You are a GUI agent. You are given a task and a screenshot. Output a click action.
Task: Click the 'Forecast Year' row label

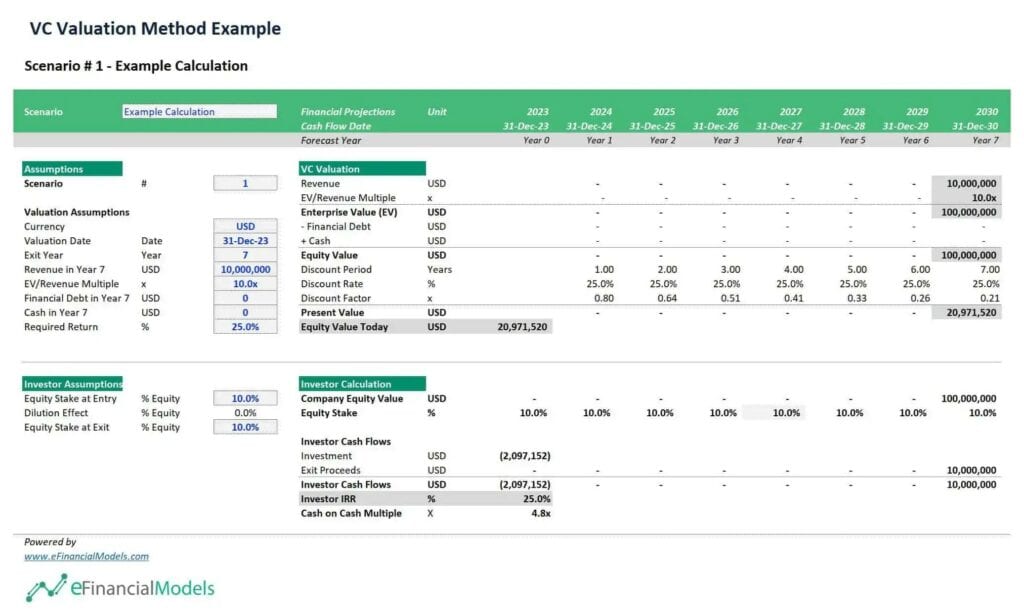330,140
